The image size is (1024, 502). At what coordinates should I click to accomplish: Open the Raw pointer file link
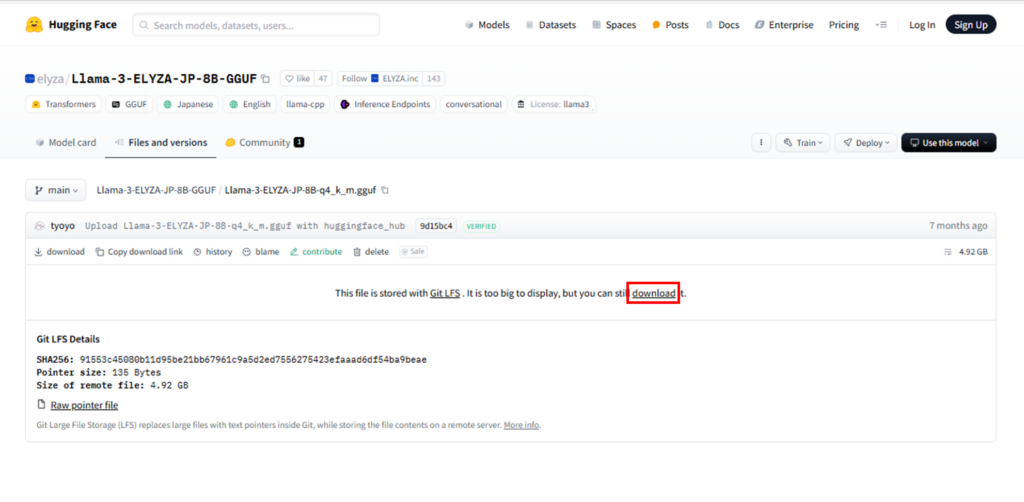pyautogui.click(x=84, y=405)
